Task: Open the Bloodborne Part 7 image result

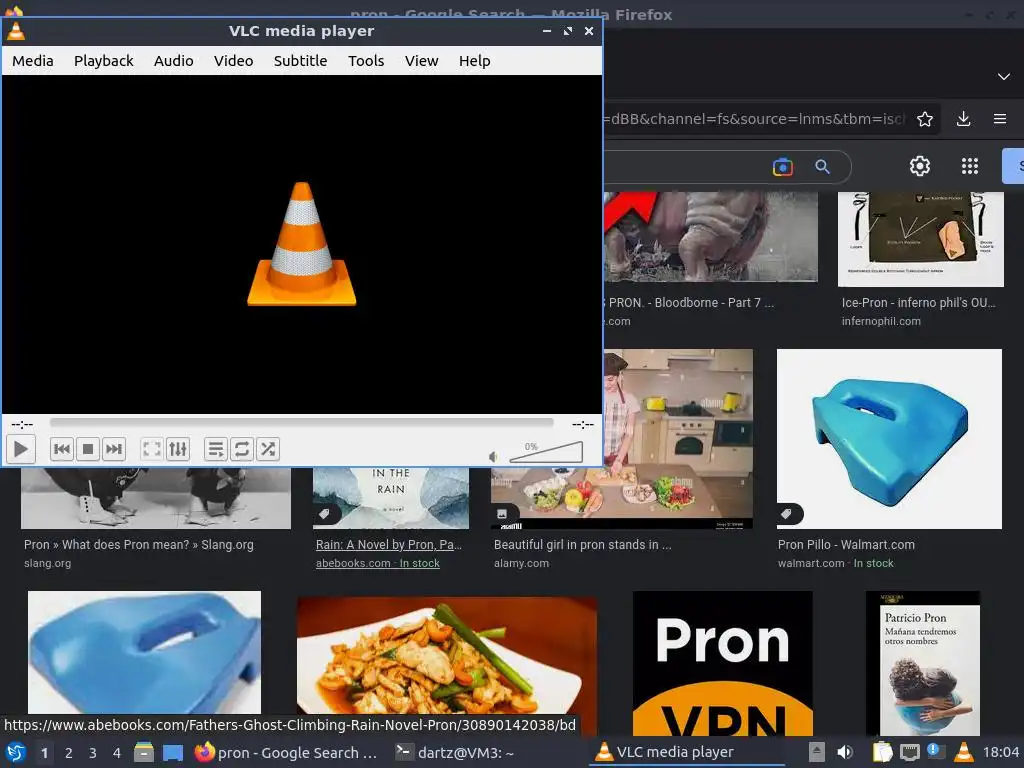Action: (x=711, y=236)
